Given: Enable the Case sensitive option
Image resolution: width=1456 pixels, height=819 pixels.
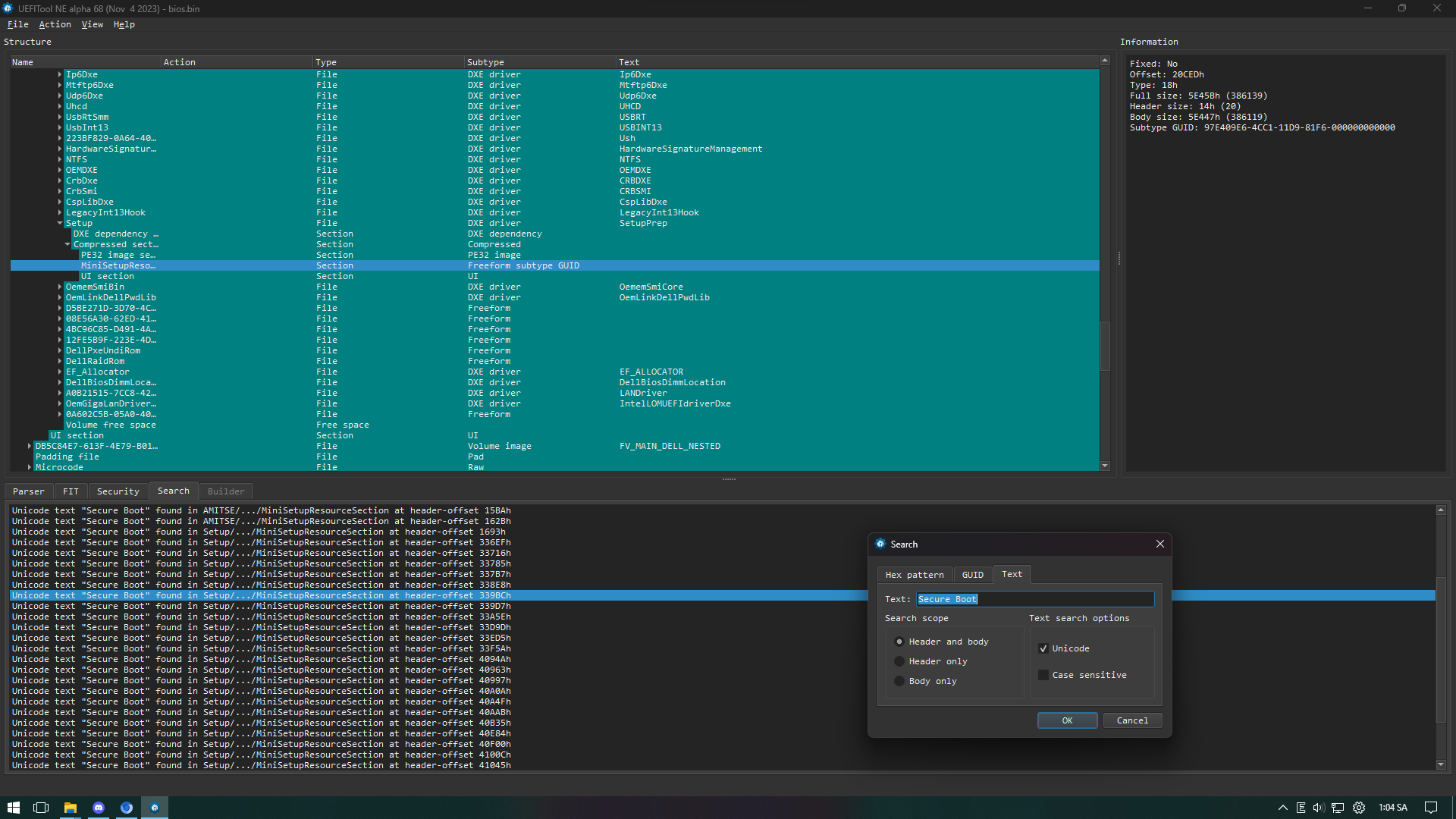Looking at the screenshot, I should pos(1043,675).
